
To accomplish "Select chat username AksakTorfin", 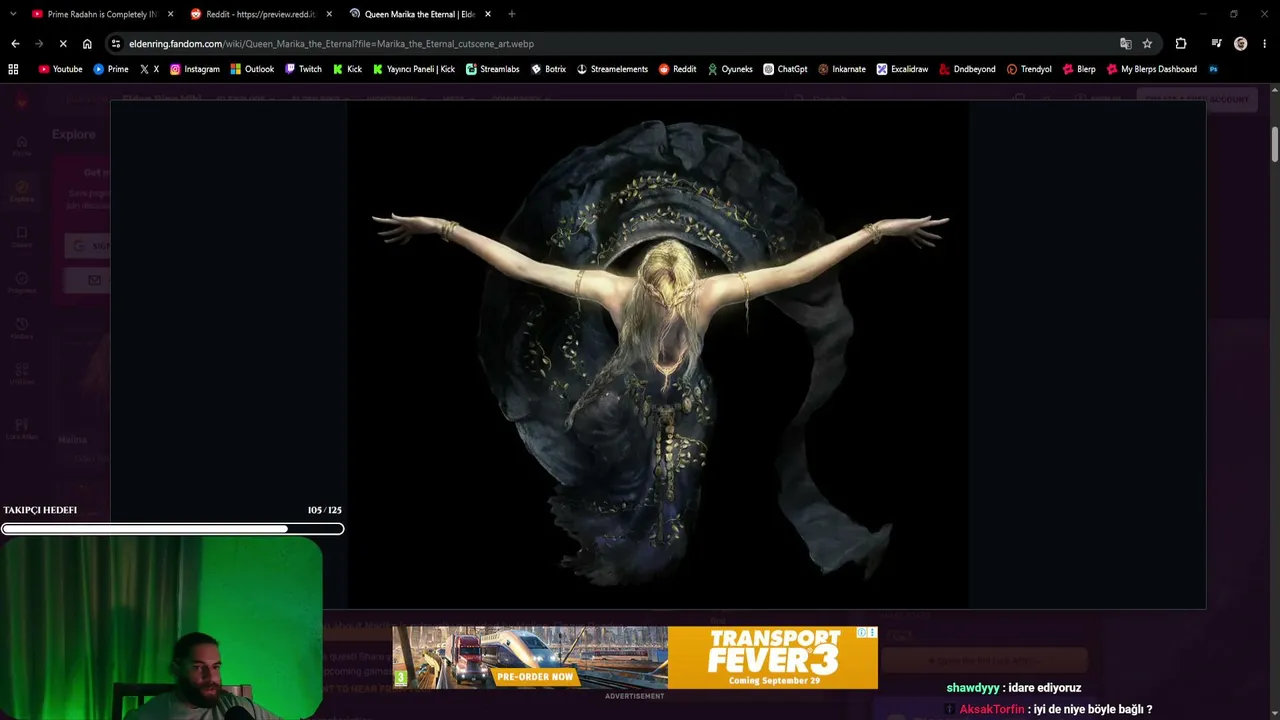I will [992, 709].
